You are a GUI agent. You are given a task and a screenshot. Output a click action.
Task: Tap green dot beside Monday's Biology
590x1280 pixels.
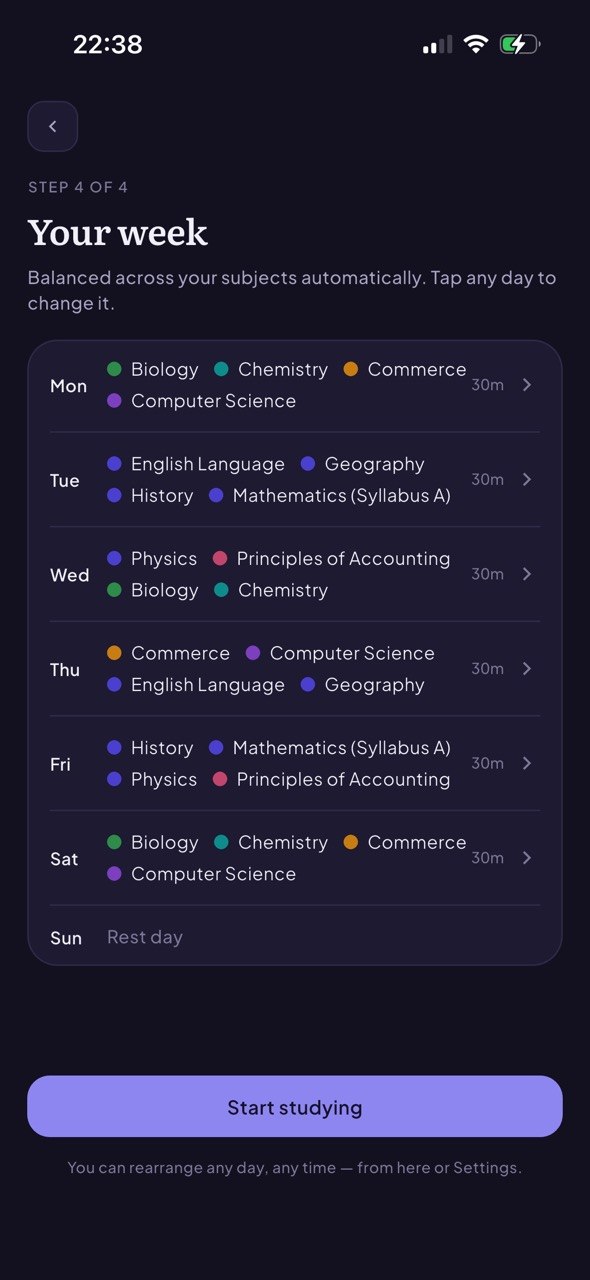114,370
